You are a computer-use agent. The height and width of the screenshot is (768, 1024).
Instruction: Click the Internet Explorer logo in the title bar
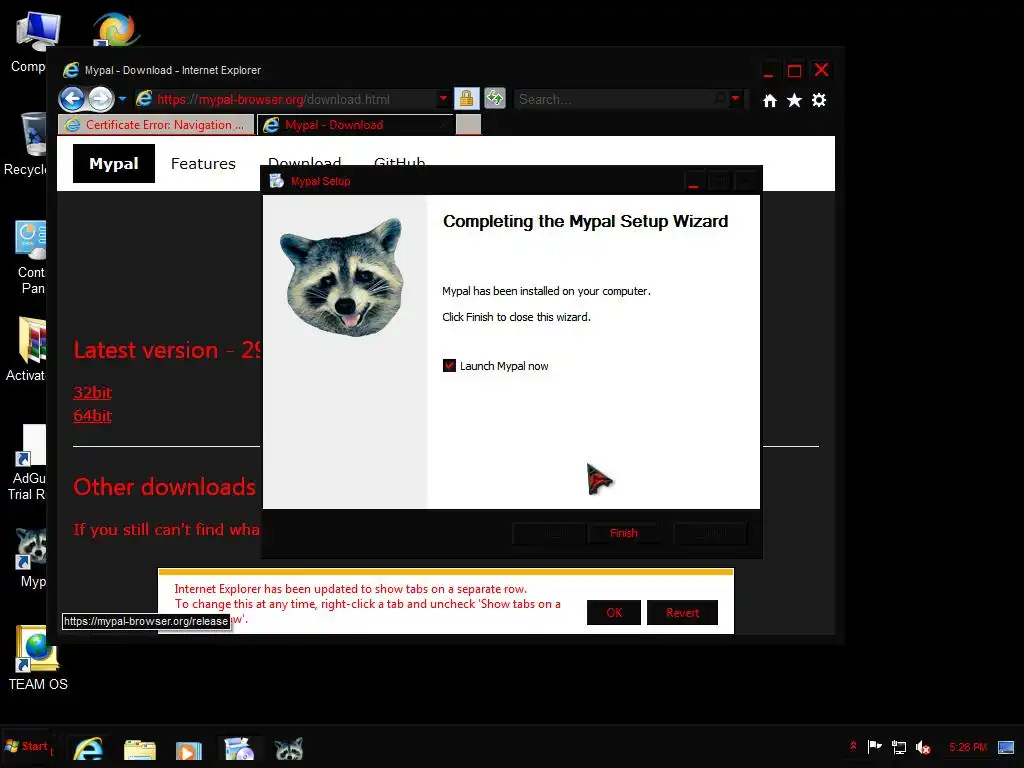(x=71, y=70)
